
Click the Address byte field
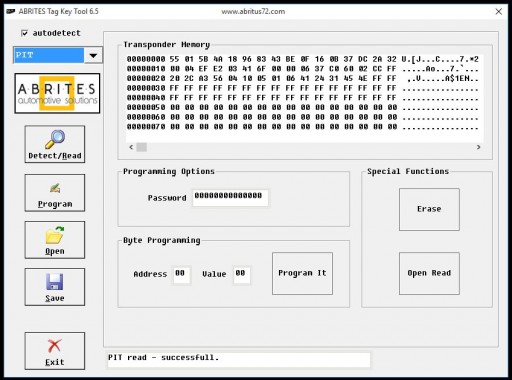181,275
